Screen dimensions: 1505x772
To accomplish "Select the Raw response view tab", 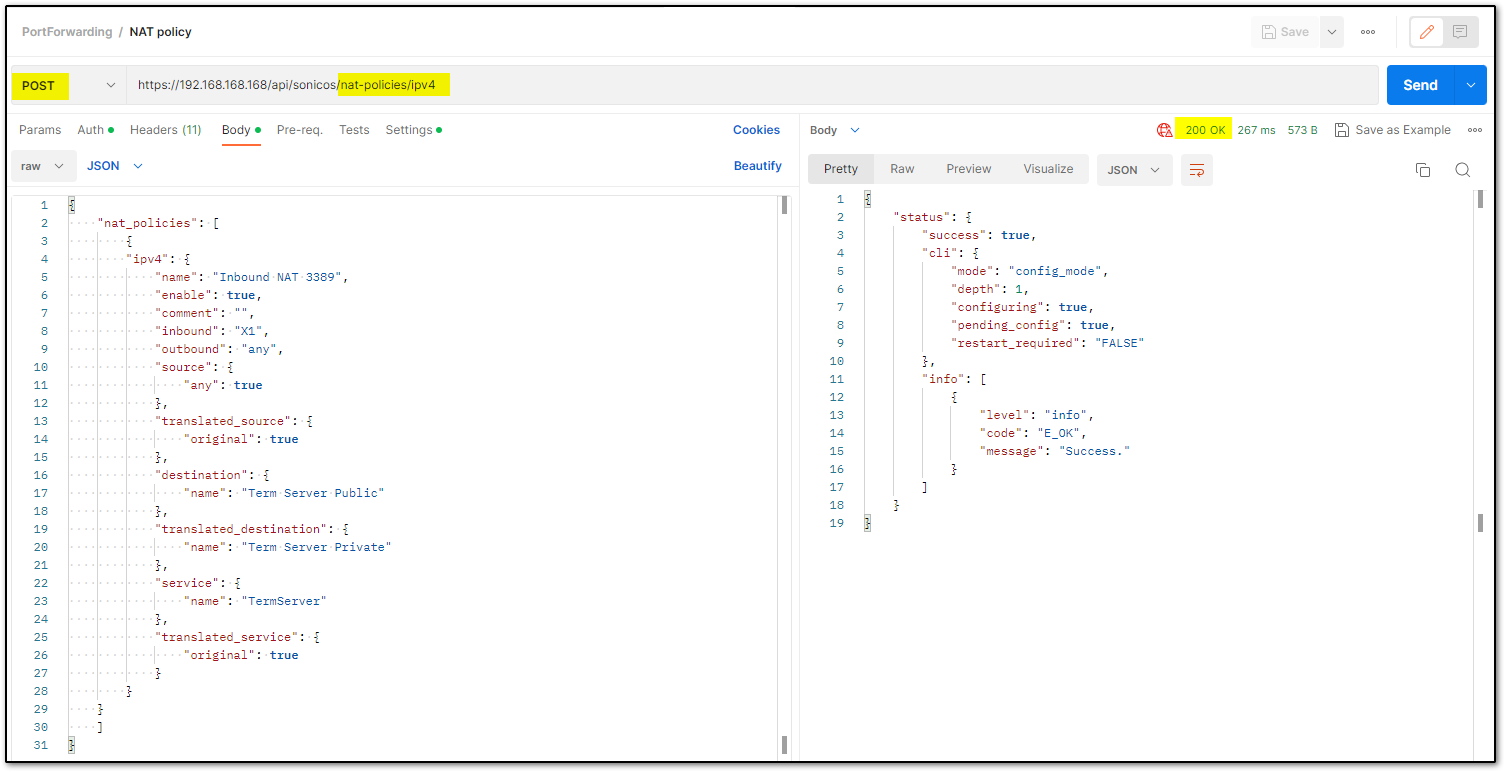I will (x=902, y=169).
